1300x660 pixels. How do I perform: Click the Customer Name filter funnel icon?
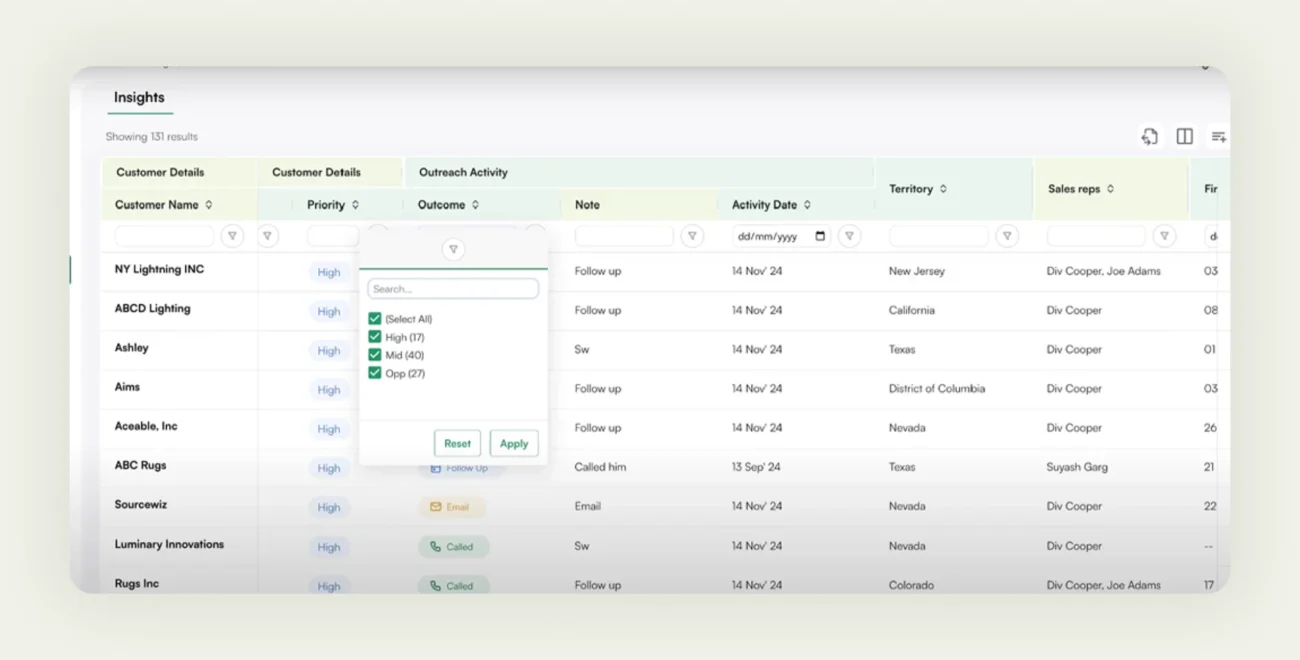coord(232,236)
